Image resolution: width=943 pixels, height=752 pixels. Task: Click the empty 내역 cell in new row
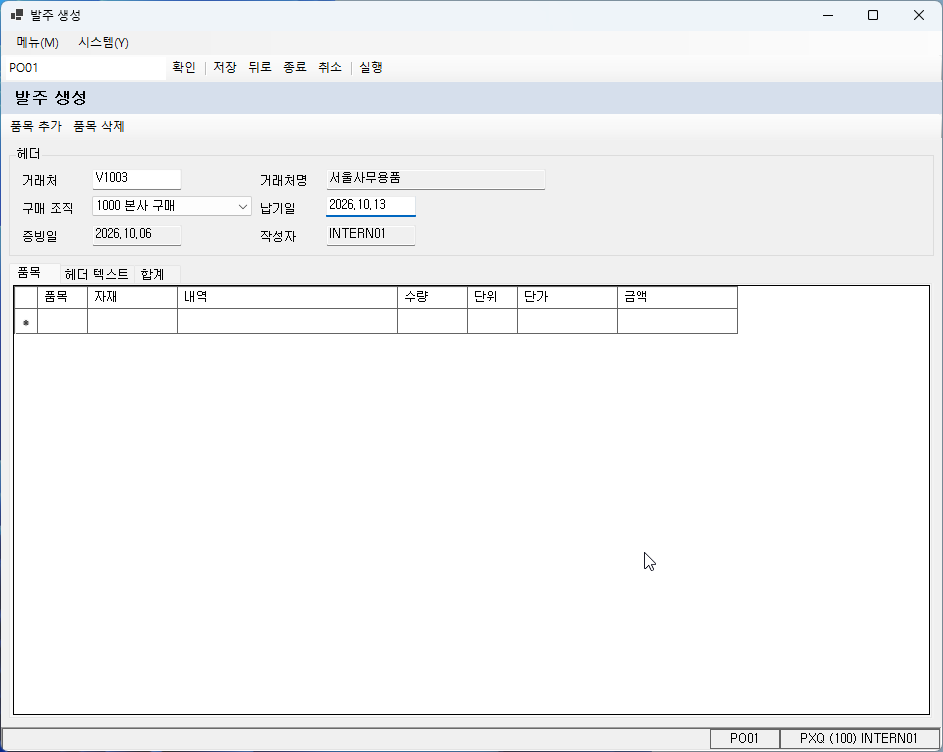pyautogui.click(x=287, y=321)
